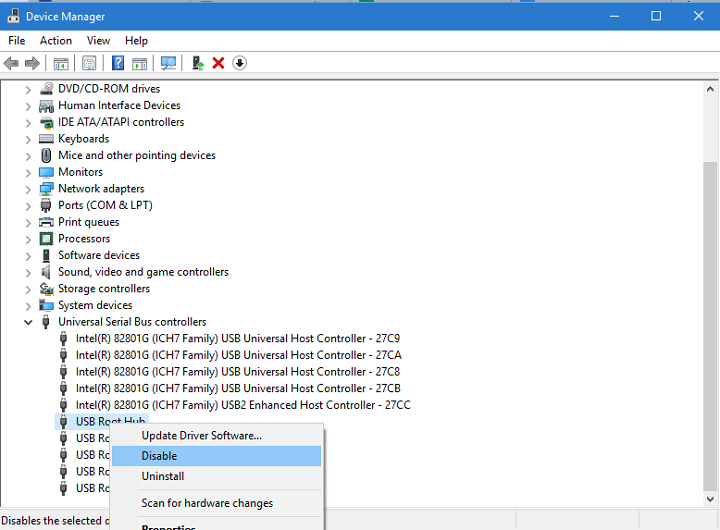The height and width of the screenshot is (530, 720).
Task: Click the Human Interface Devices icon
Action: point(46,106)
